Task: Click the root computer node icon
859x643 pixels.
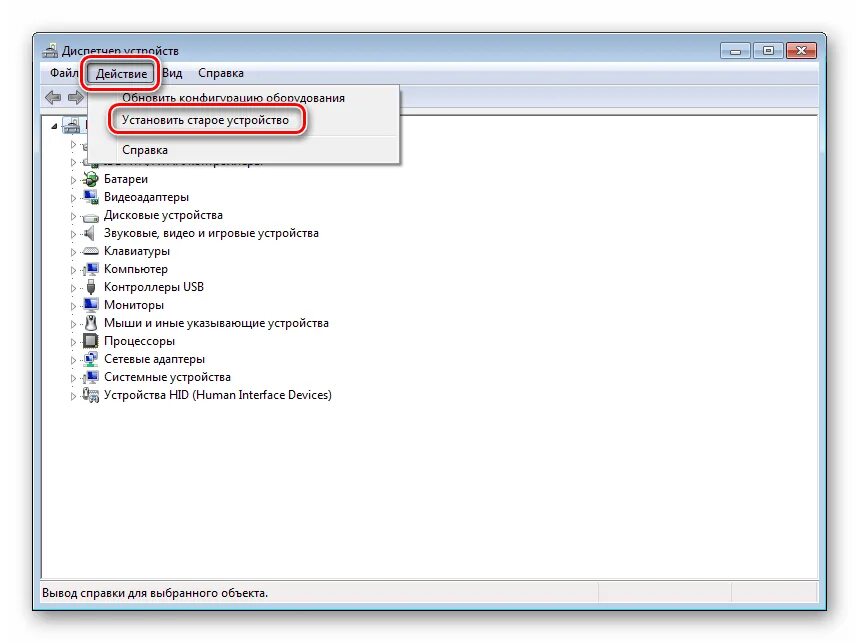Action: (x=71, y=125)
